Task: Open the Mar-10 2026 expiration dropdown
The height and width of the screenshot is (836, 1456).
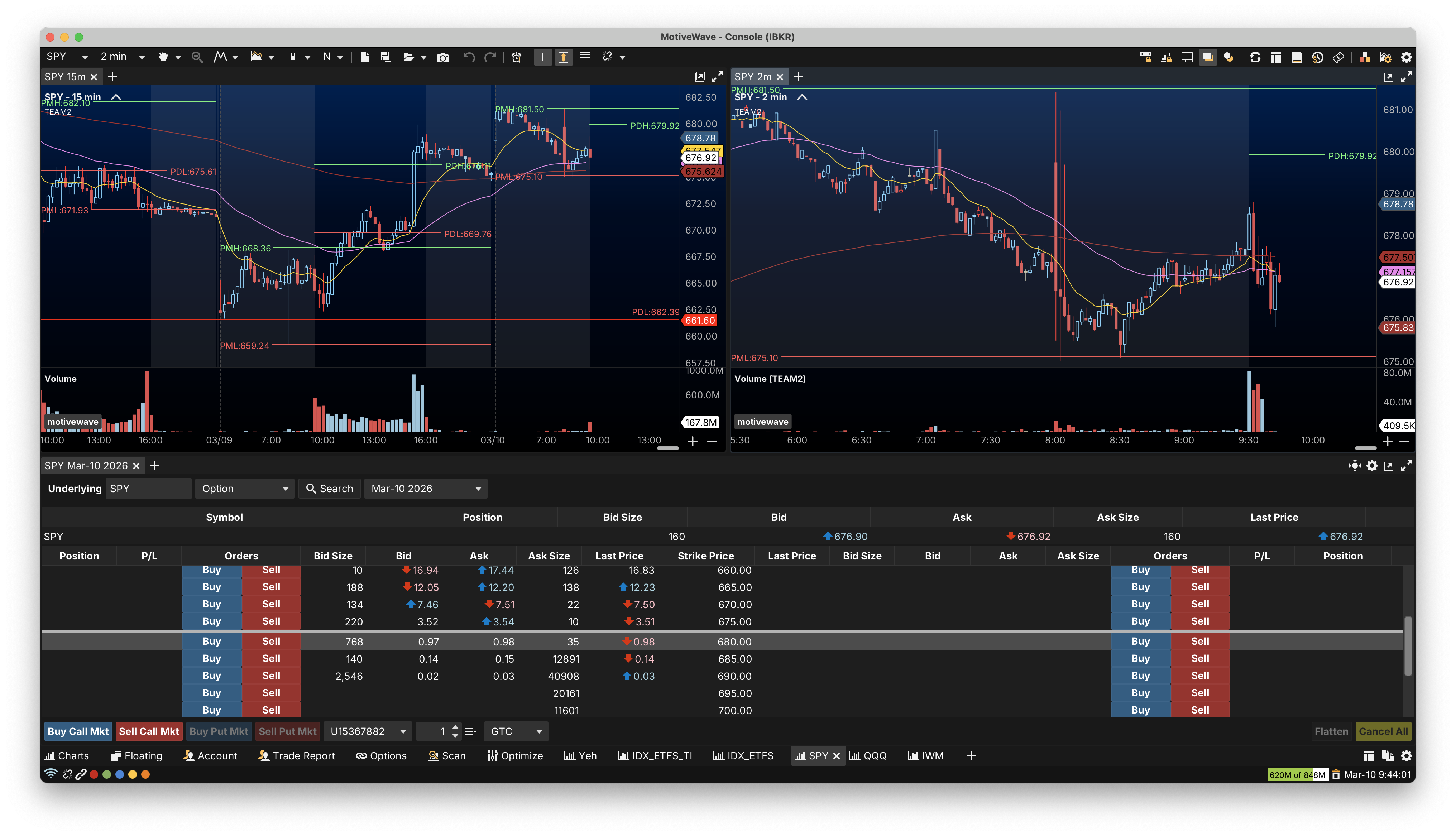Action: tap(425, 489)
